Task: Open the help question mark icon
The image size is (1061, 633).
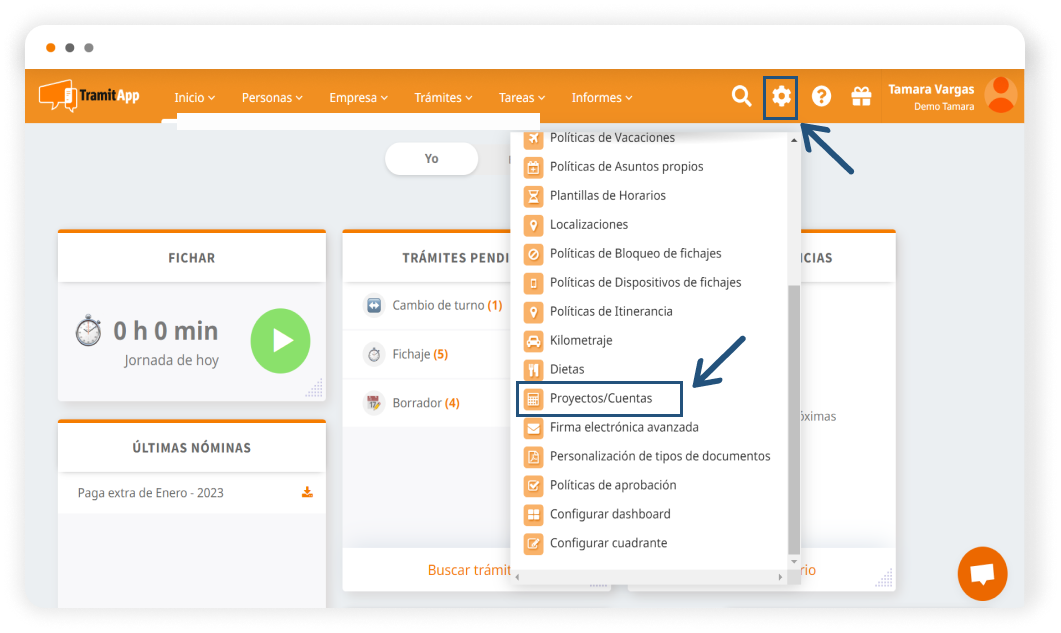Action: 821,96
